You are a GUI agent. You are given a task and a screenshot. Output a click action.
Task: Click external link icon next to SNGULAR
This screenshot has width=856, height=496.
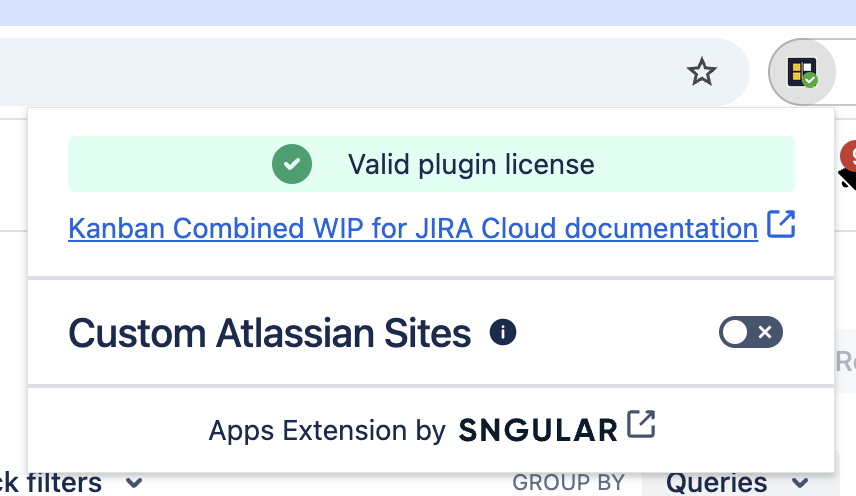pos(641,425)
